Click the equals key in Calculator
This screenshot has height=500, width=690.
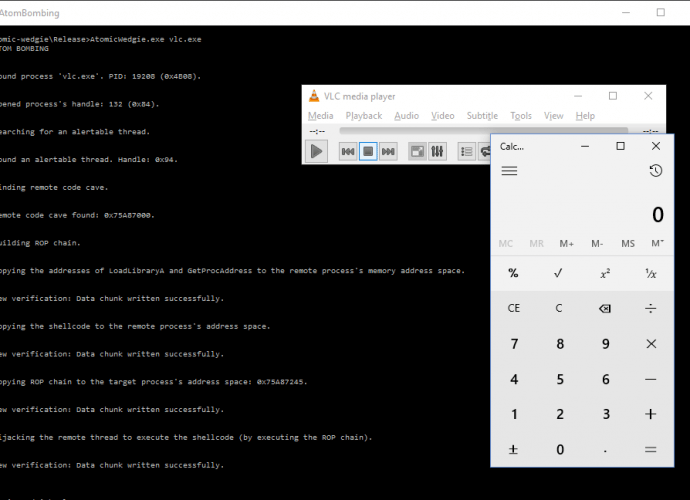coord(650,449)
